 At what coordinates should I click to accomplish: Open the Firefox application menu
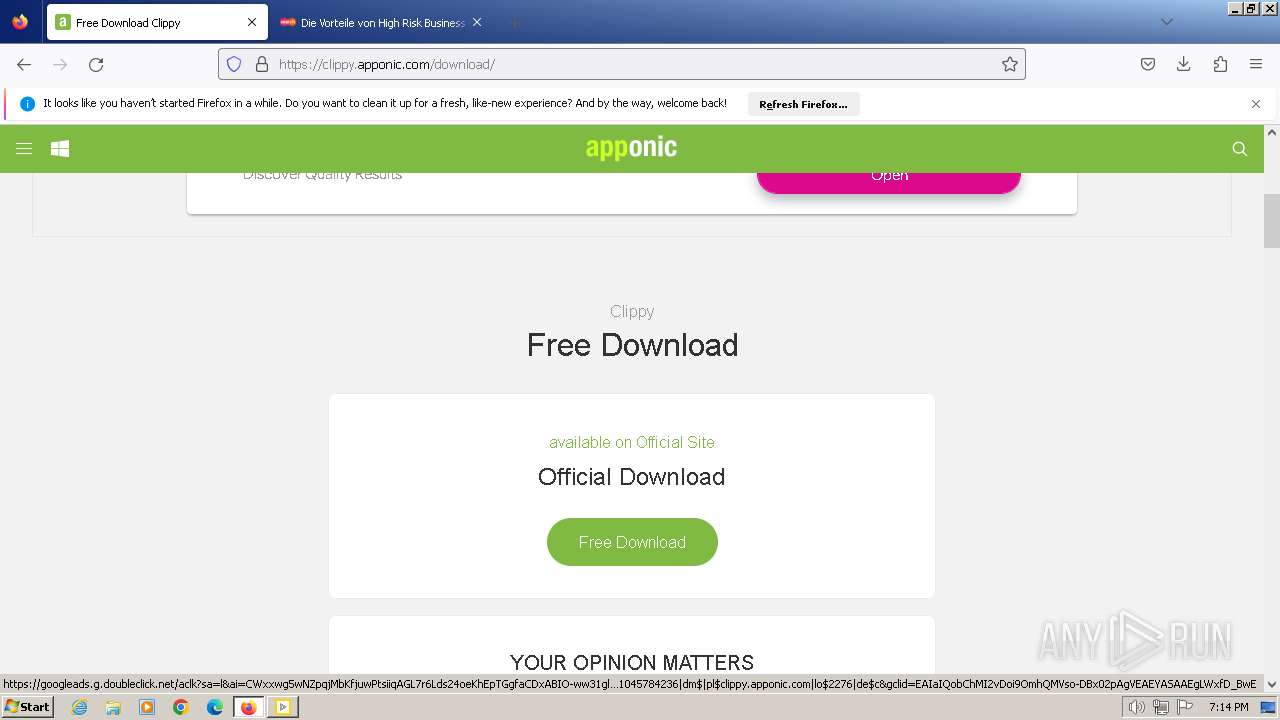[x=1256, y=64]
